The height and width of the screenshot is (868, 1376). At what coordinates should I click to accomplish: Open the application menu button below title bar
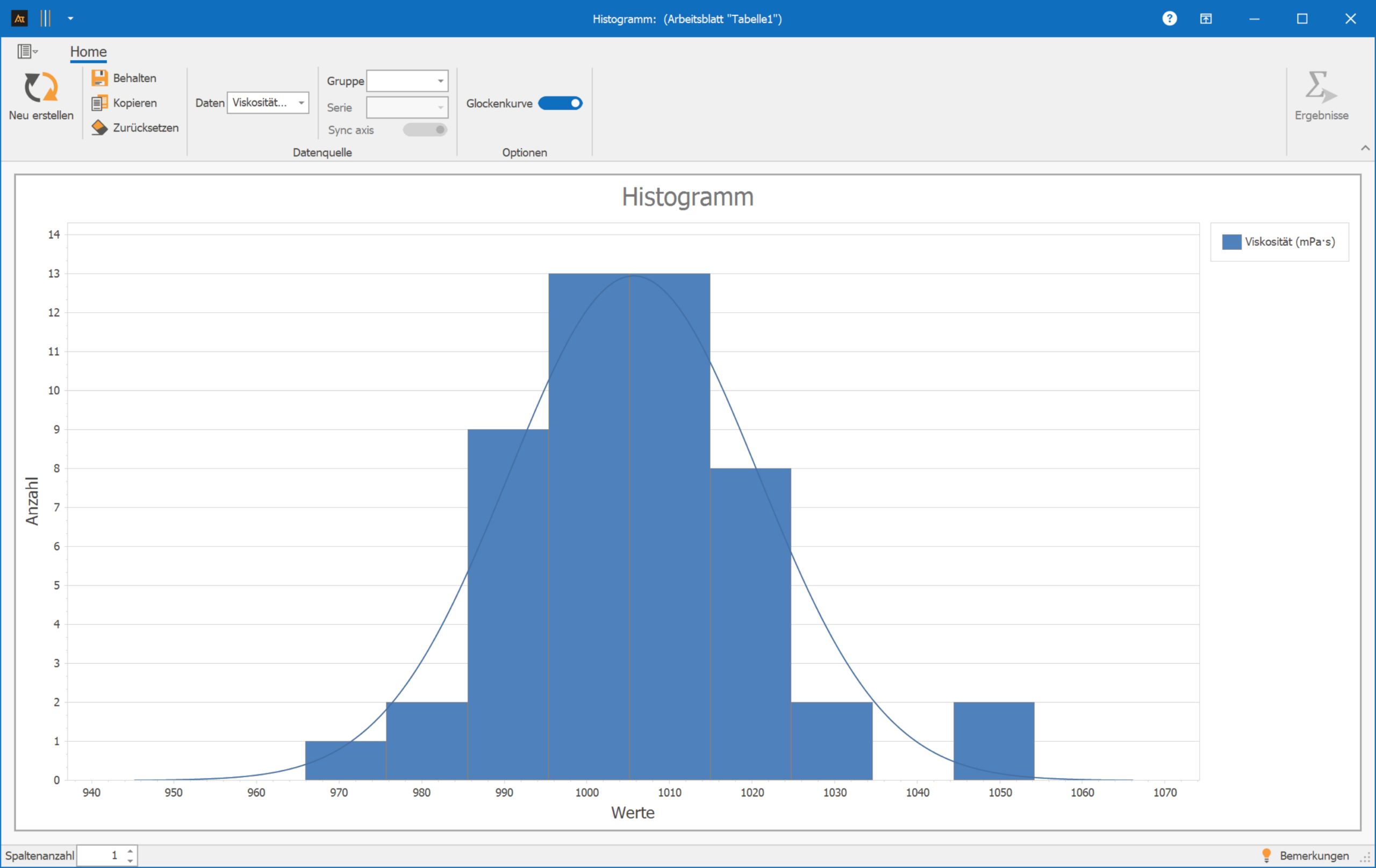tap(26, 52)
